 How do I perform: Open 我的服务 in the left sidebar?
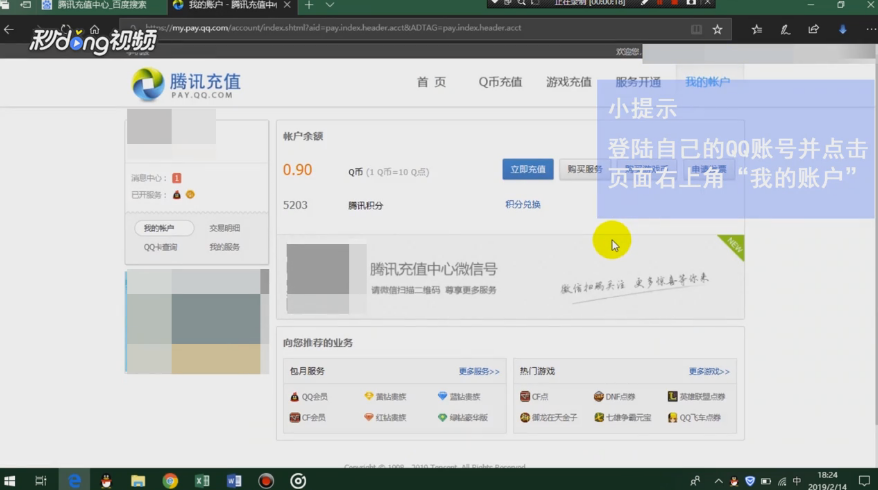225,247
